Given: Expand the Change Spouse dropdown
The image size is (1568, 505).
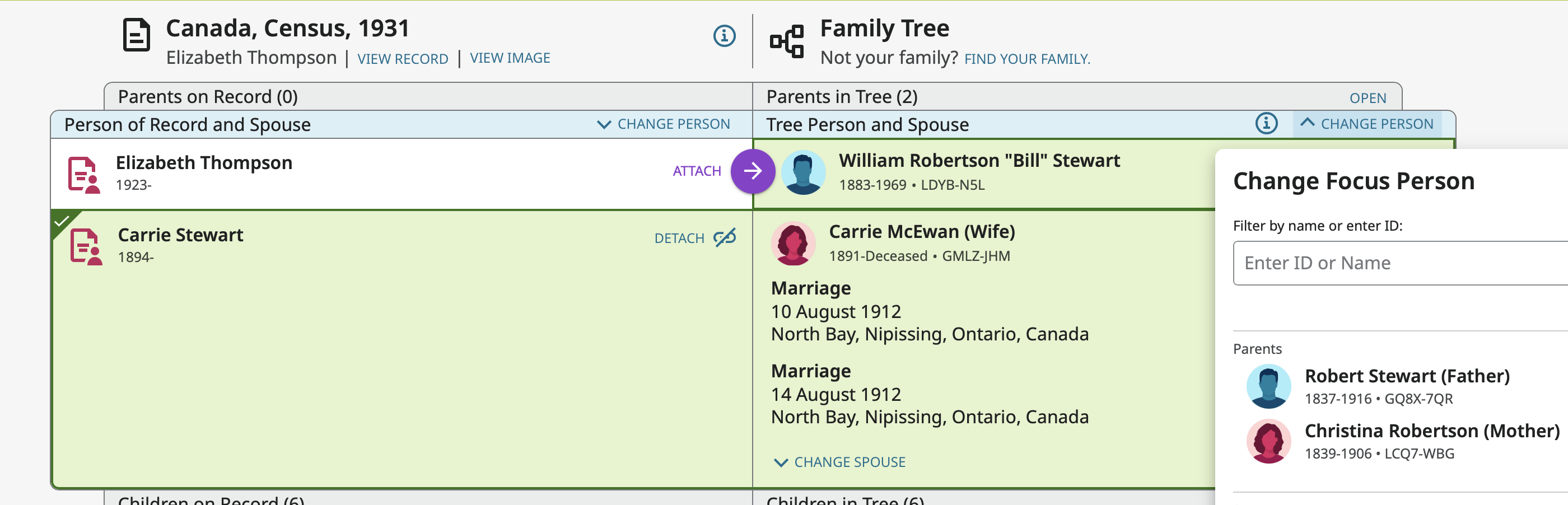Looking at the screenshot, I should pyautogui.click(x=839, y=462).
